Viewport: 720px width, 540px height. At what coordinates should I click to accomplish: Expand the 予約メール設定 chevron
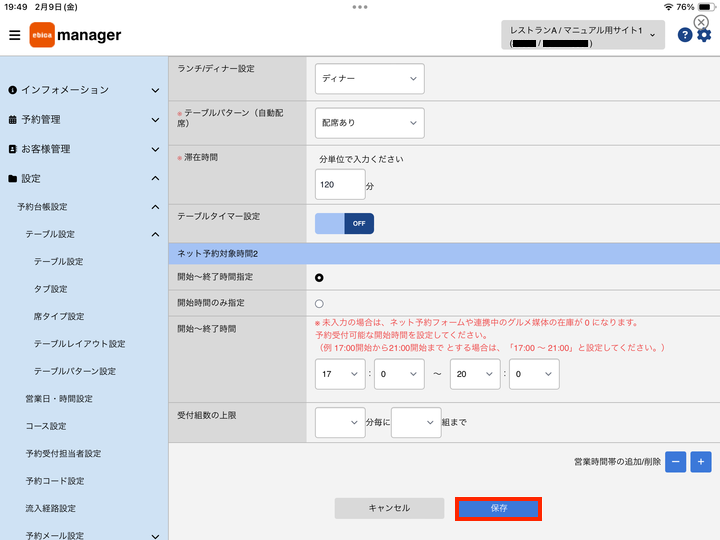pyautogui.click(x=156, y=536)
